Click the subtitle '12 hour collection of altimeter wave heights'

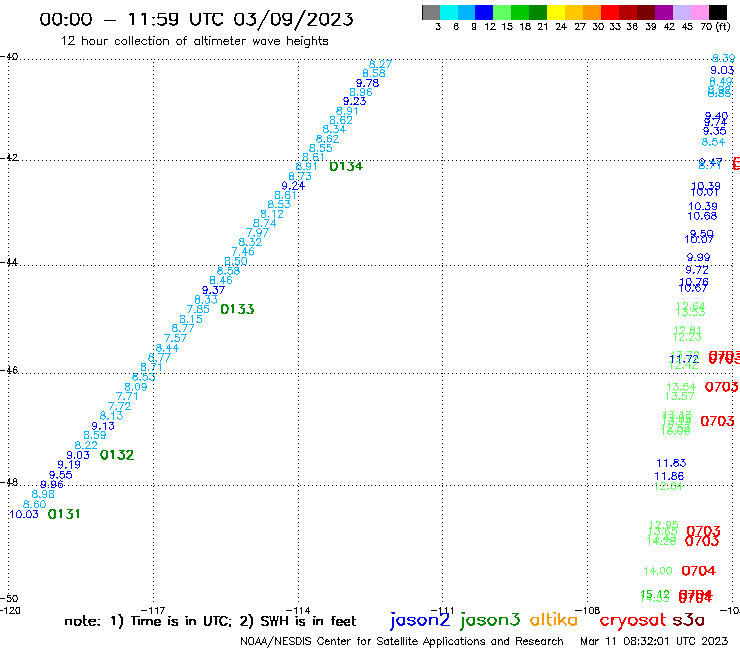(194, 41)
